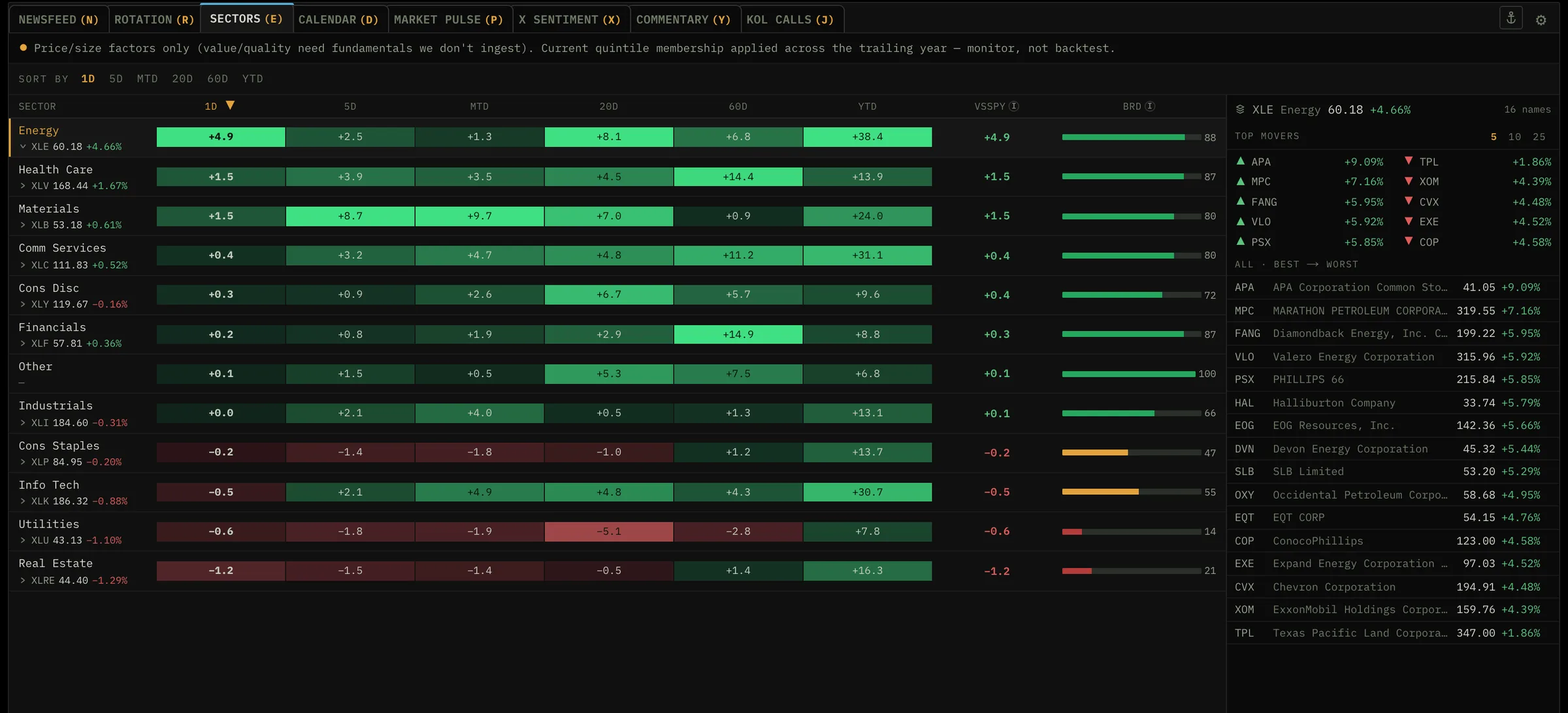Sort by 20D

(182, 79)
